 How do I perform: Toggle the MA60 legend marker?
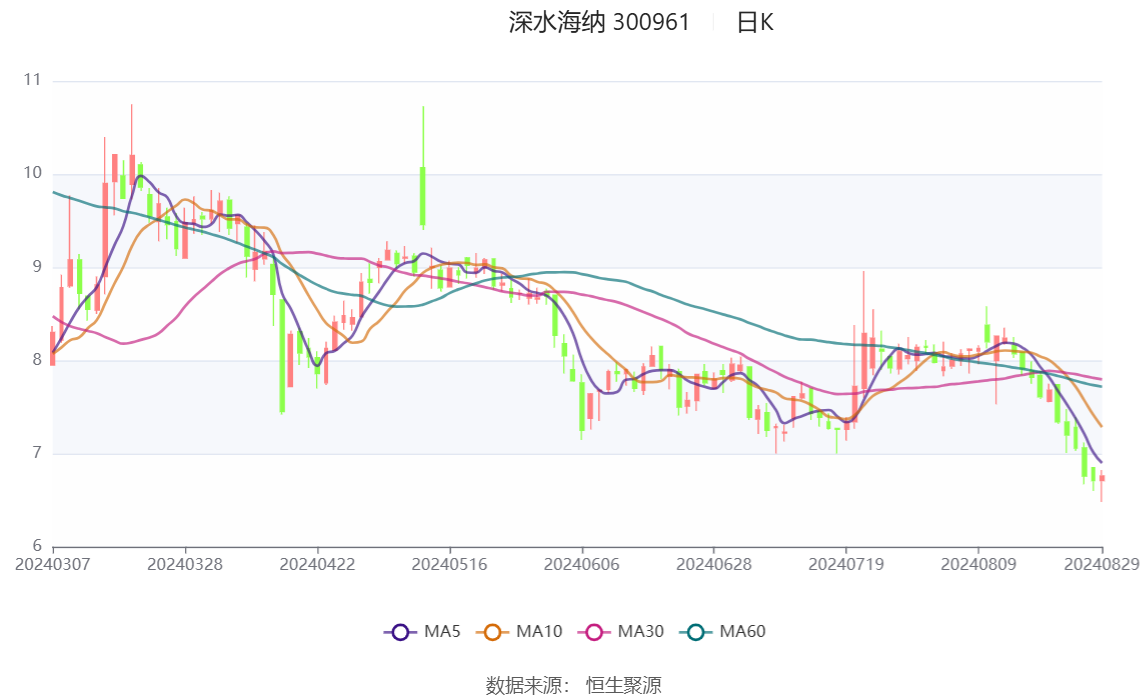(x=696, y=632)
